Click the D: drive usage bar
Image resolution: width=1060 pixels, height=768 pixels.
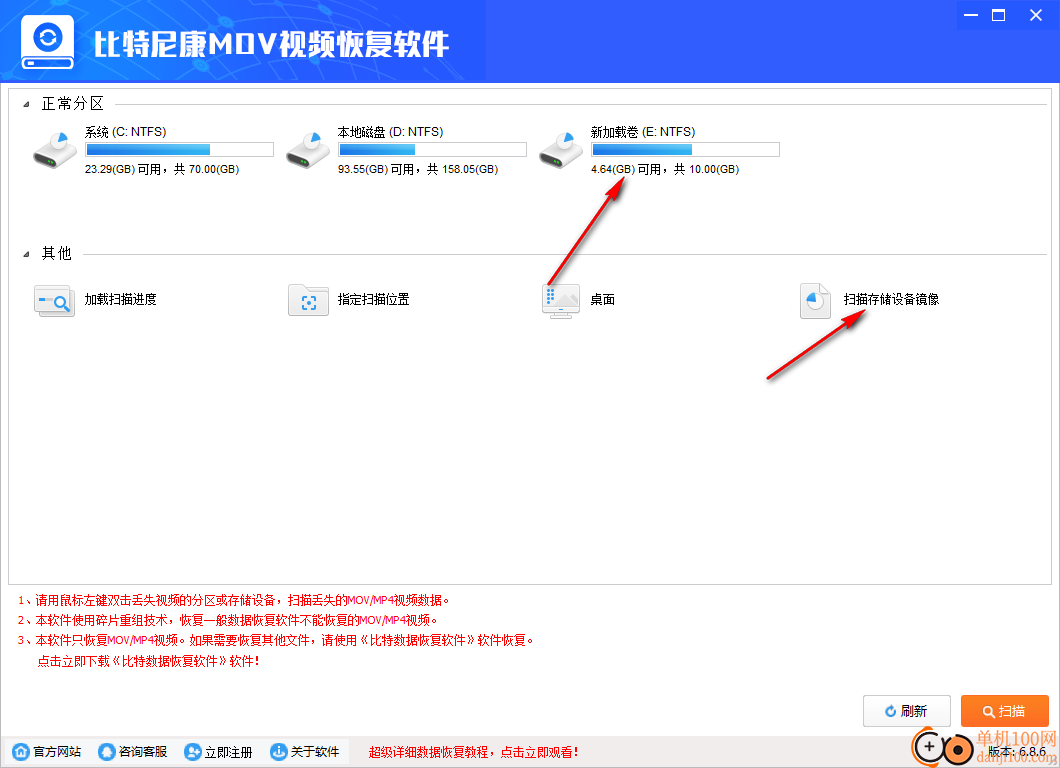pyautogui.click(x=432, y=149)
